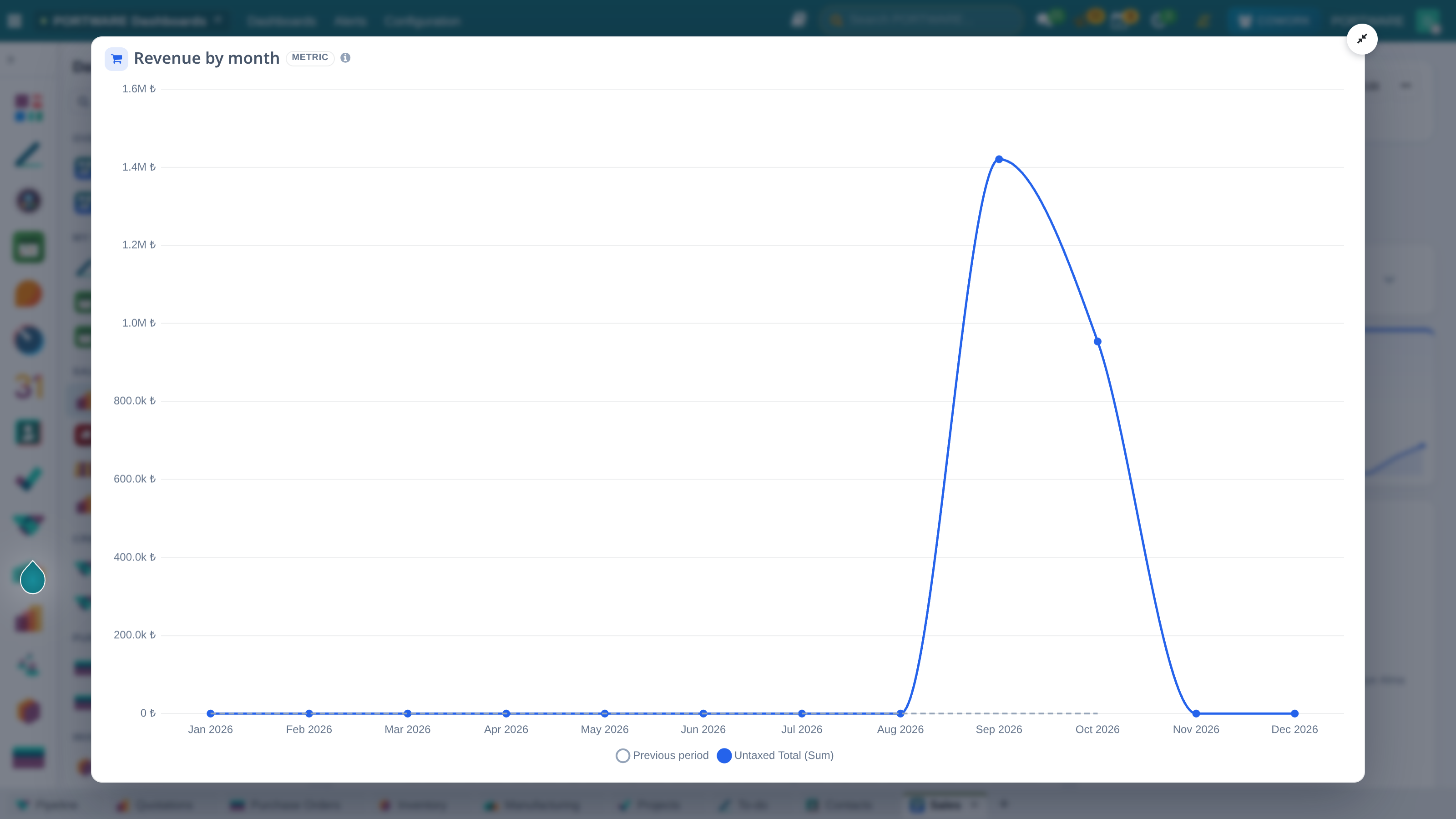
Task: Click the '200.0k ₺' y-axis label
Action: (135, 635)
